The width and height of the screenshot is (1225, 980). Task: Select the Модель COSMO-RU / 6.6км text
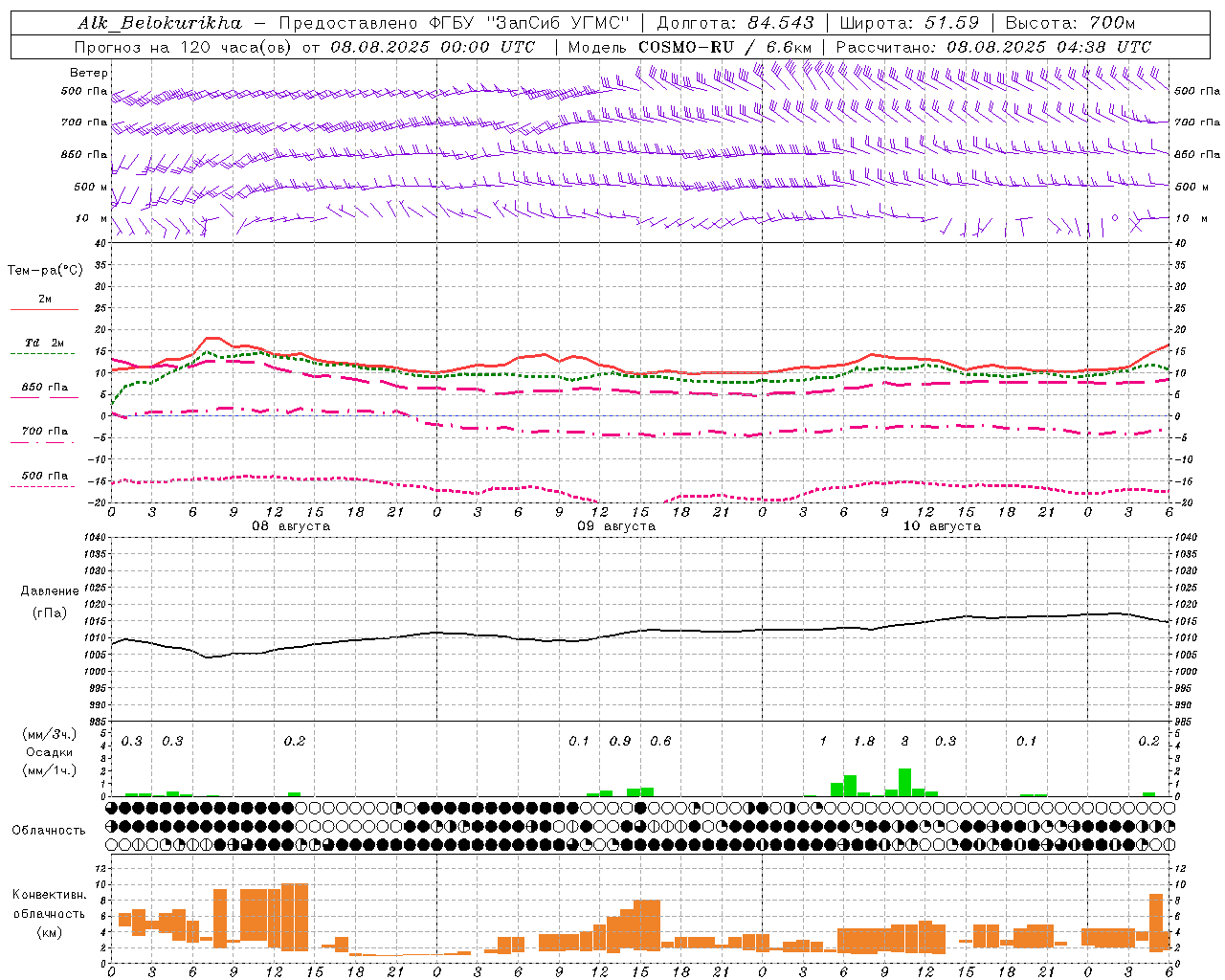tap(690, 47)
